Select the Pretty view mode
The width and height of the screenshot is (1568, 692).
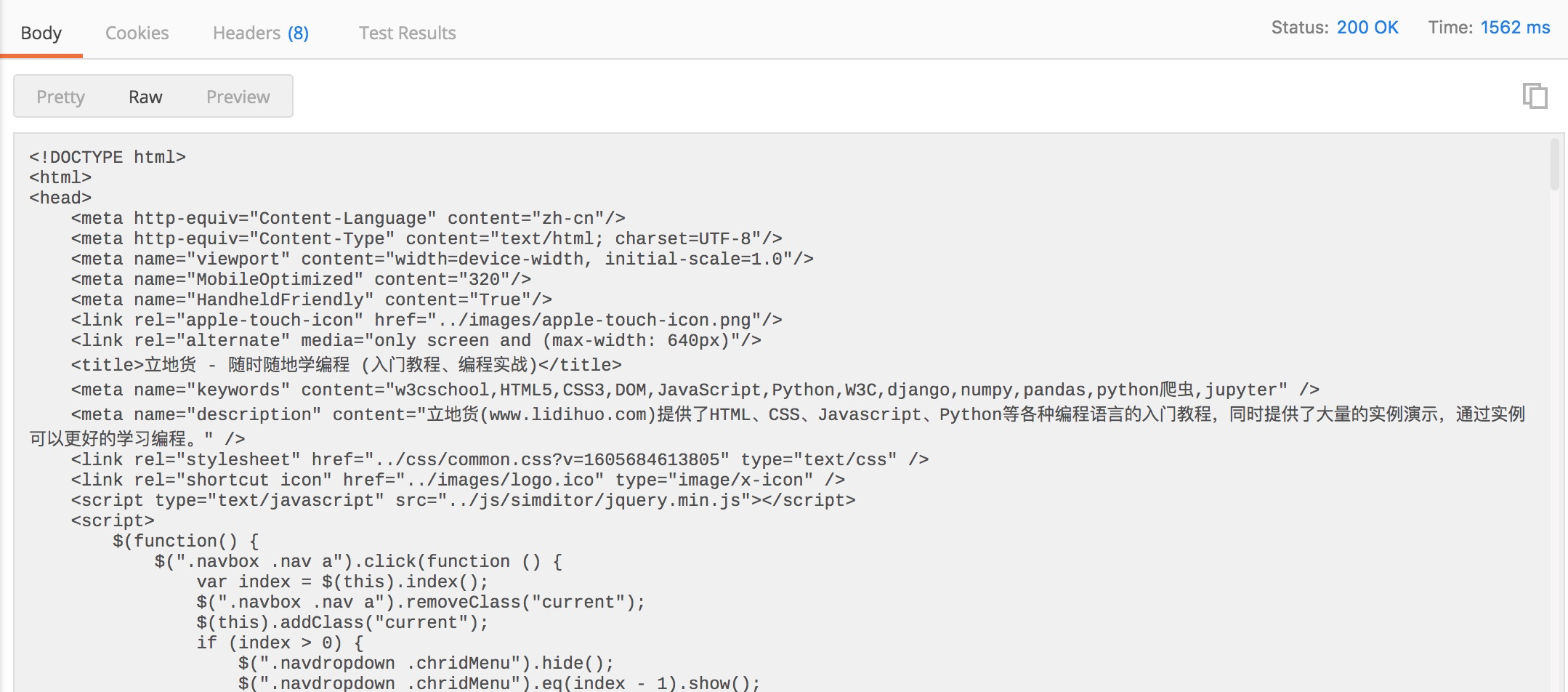[x=61, y=97]
